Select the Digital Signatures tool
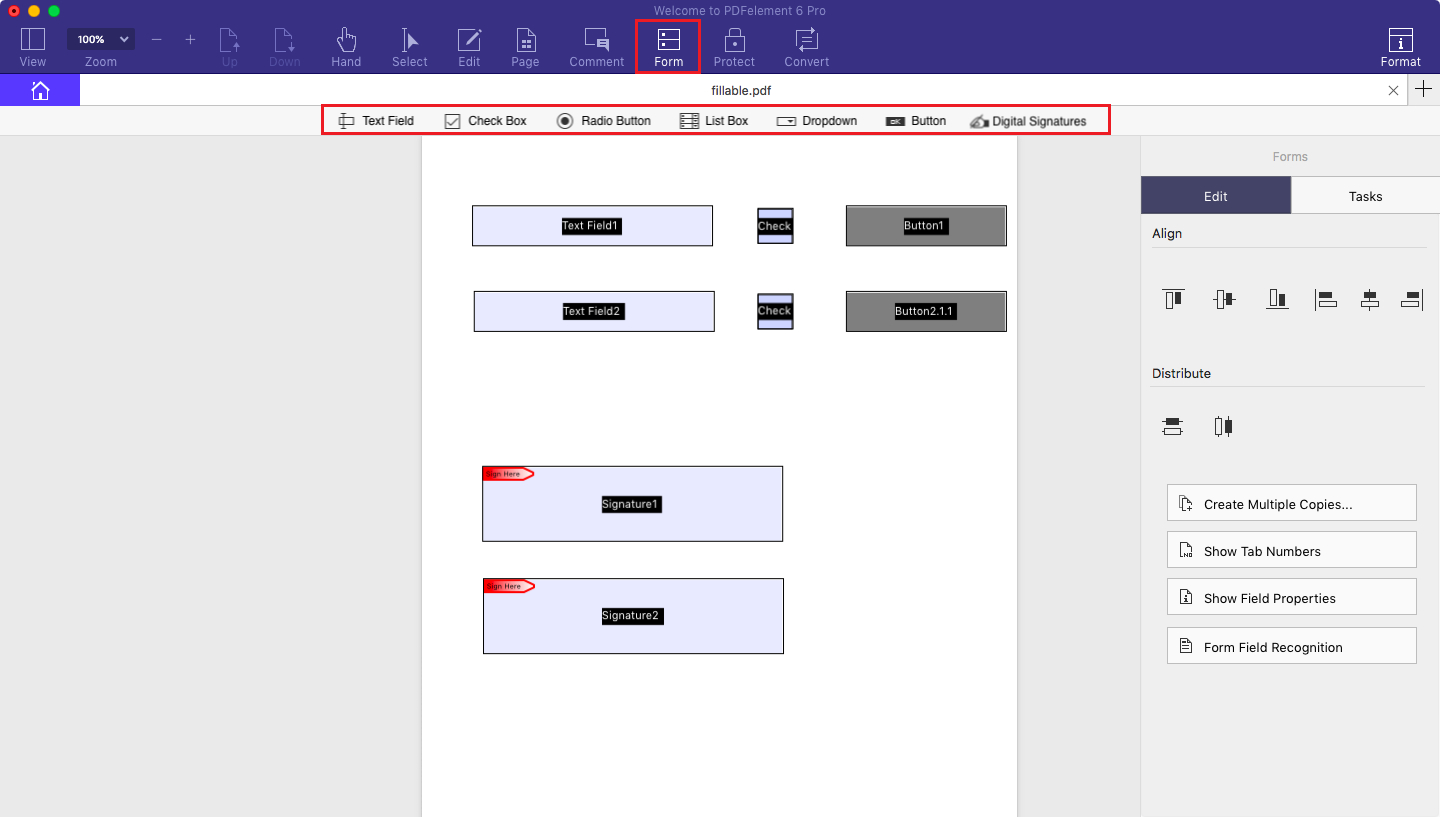This screenshot has height=817, width=1440. point(1029,120)
